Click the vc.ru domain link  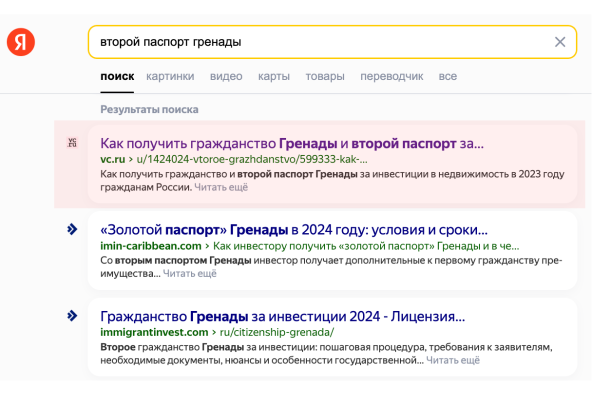click(112, 159)
